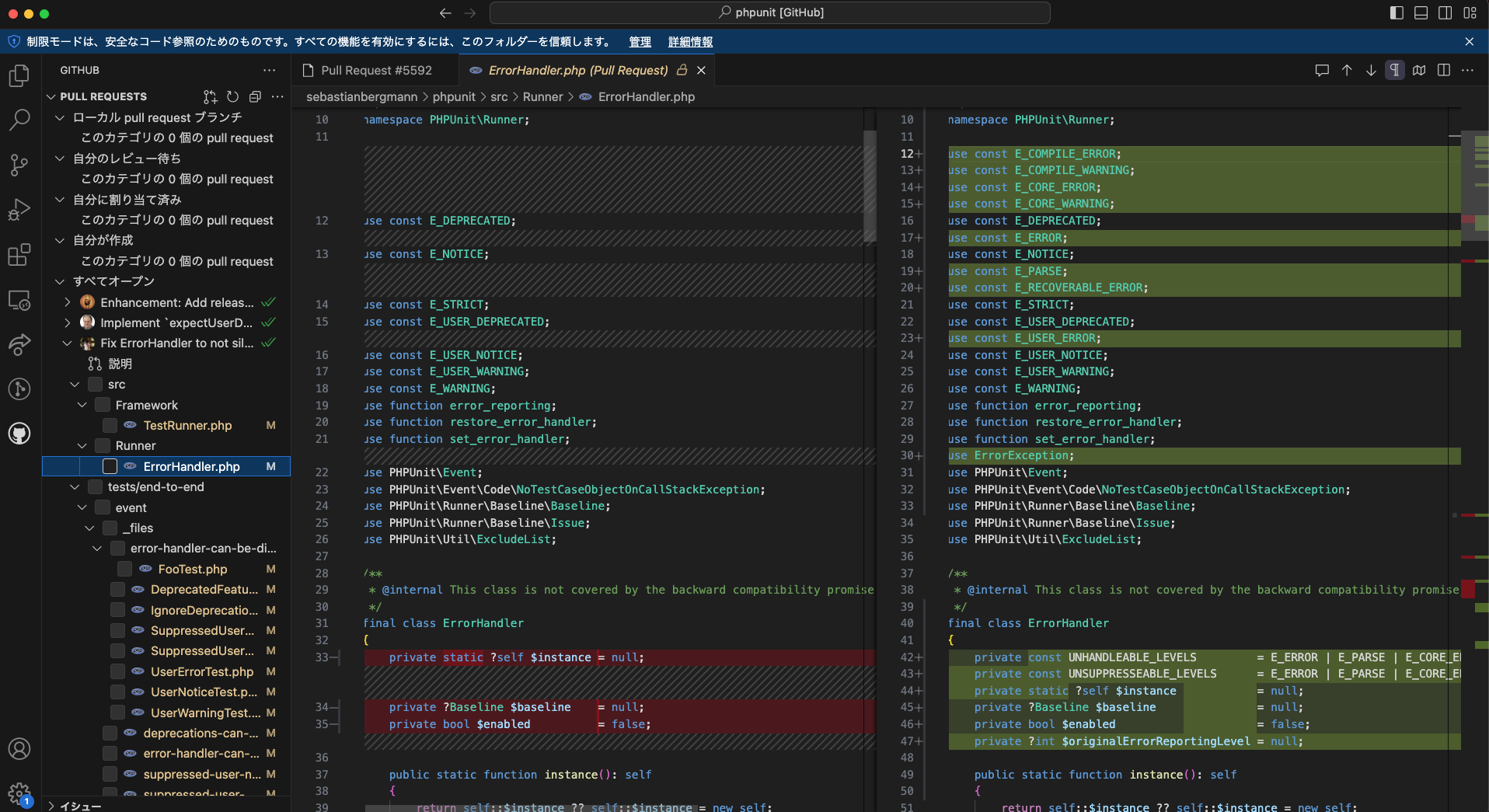Select the ErrorHandler.php (Pull Request) tab
The height and width of the screenshot is (812, 1489).
578,70
